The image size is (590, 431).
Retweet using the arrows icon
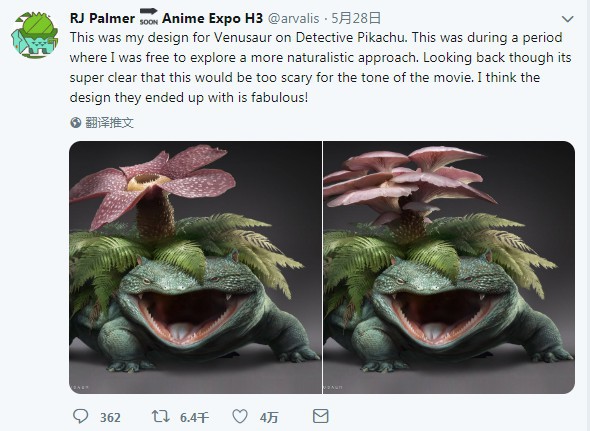tap(161, 416)
